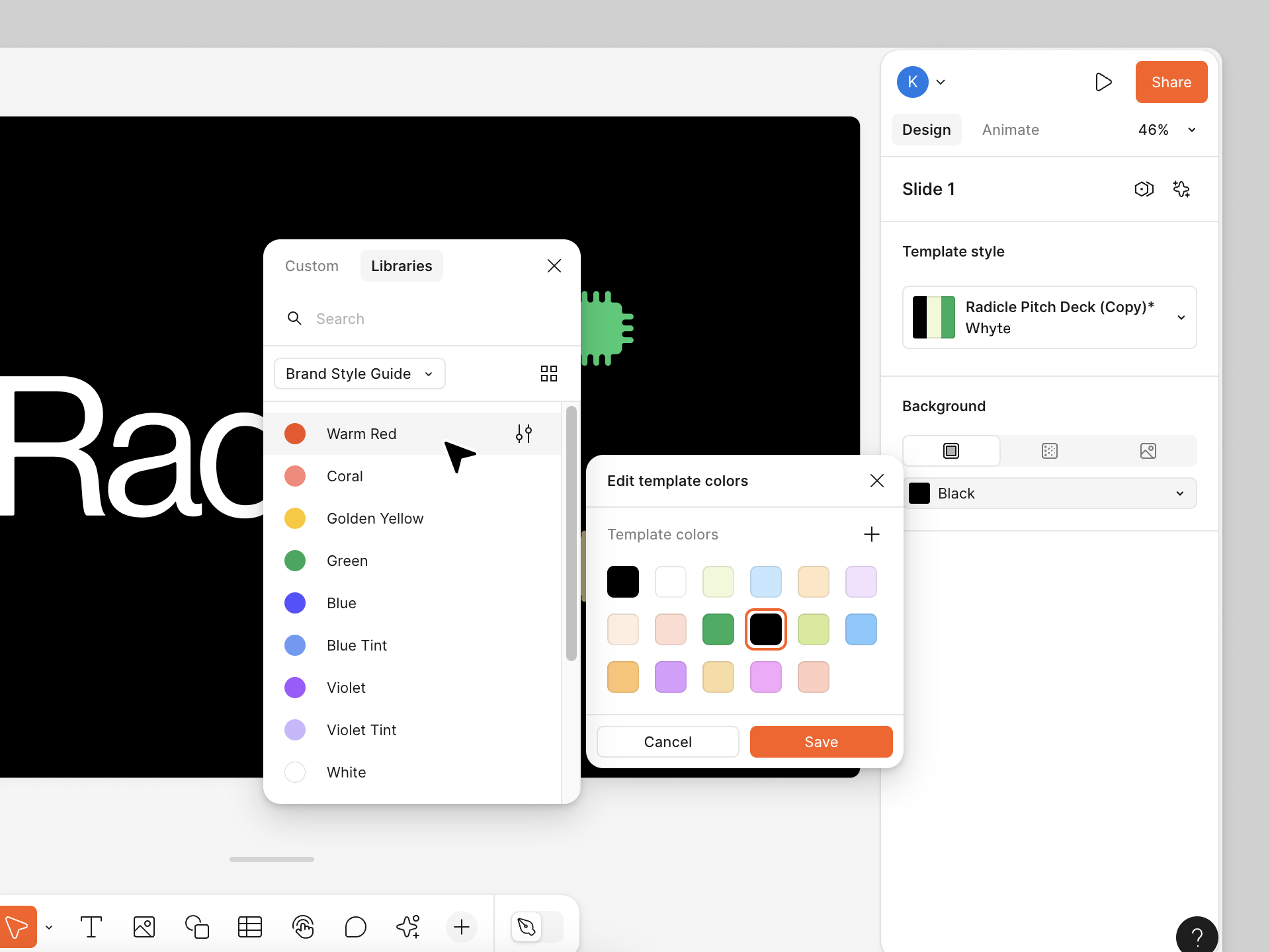1270x952 pixels.
Task: Choose the Green color style
Action: (413, 561)
